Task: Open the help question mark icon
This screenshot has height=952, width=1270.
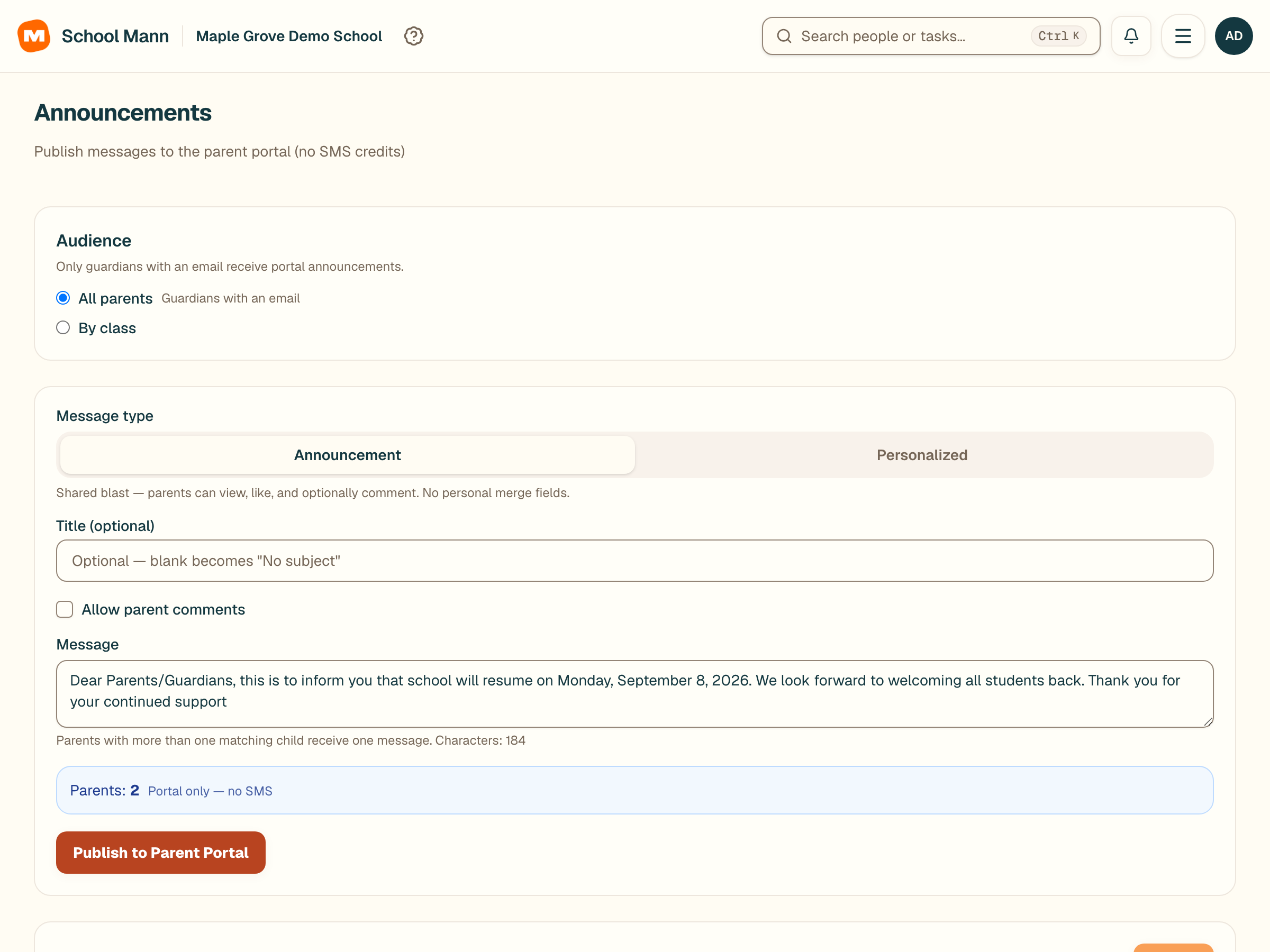Action: 413,36
